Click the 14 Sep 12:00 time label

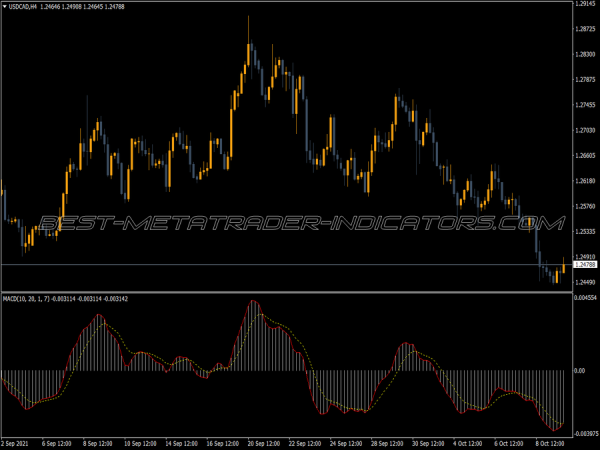181,443
